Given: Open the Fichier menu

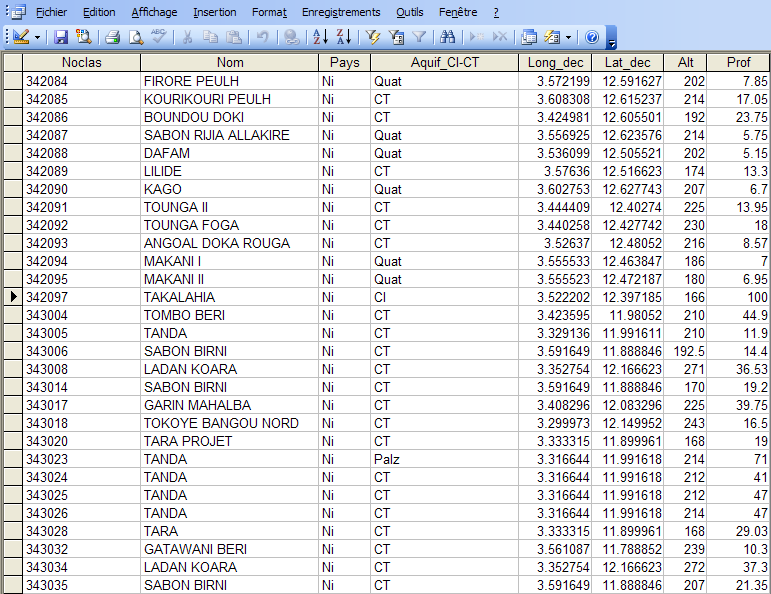Looking at the screenshot, I should tap(51, 12).
